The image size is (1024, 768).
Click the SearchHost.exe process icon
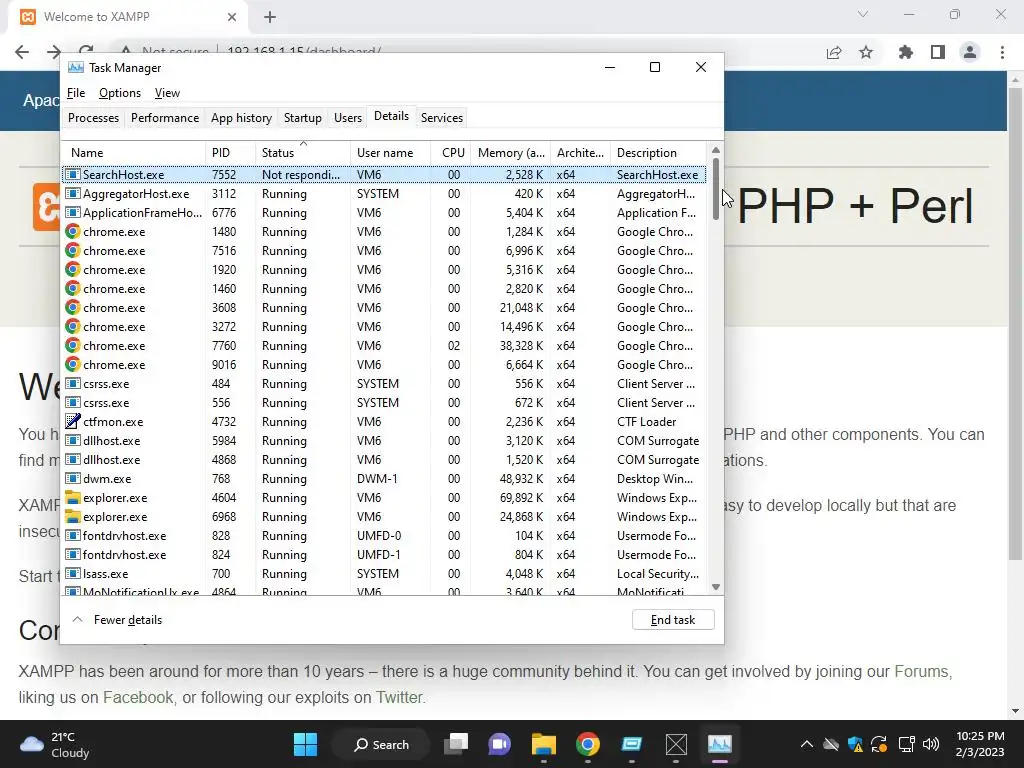click(73, 174)
